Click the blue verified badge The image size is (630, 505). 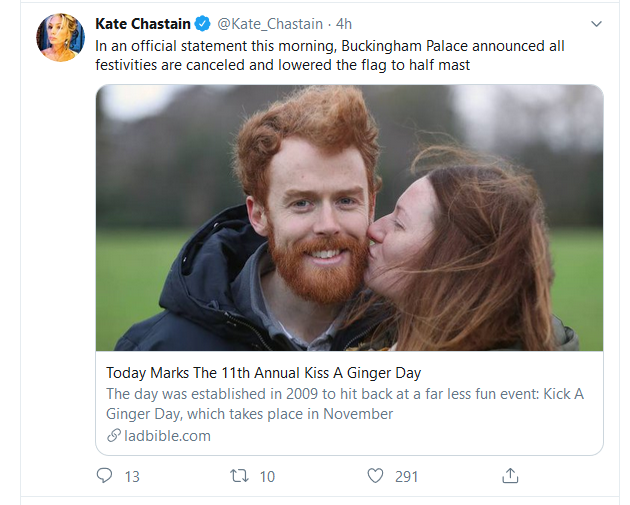click(x=203, y=23)
